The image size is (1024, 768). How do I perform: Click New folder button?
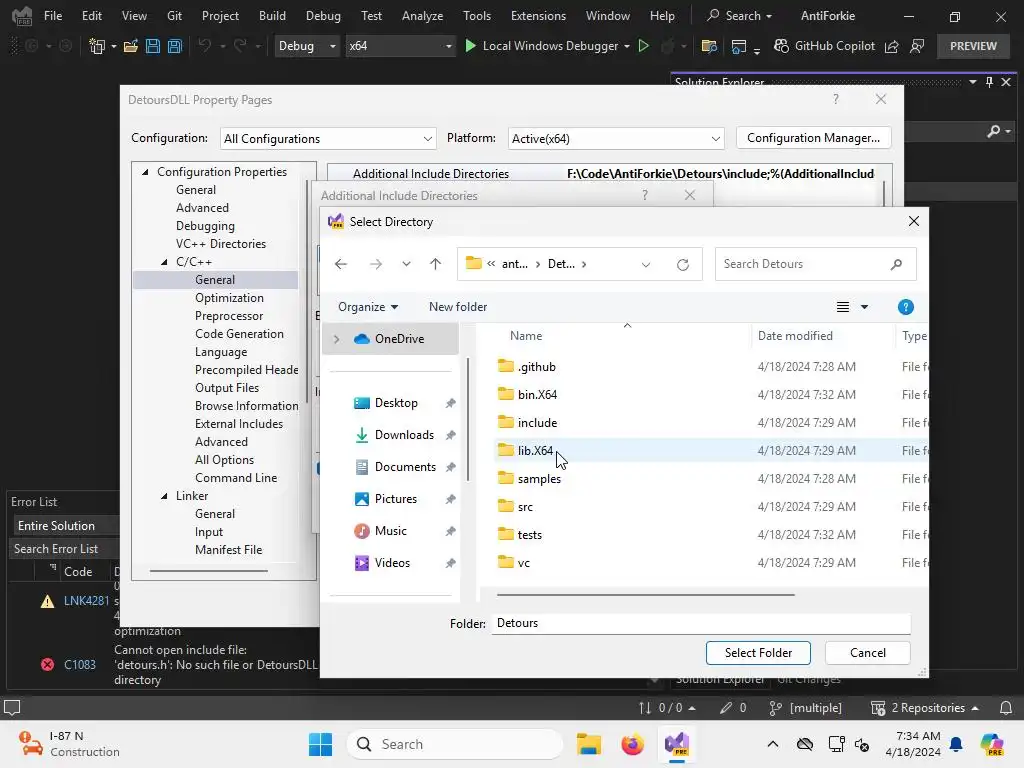tap(458, 307)
